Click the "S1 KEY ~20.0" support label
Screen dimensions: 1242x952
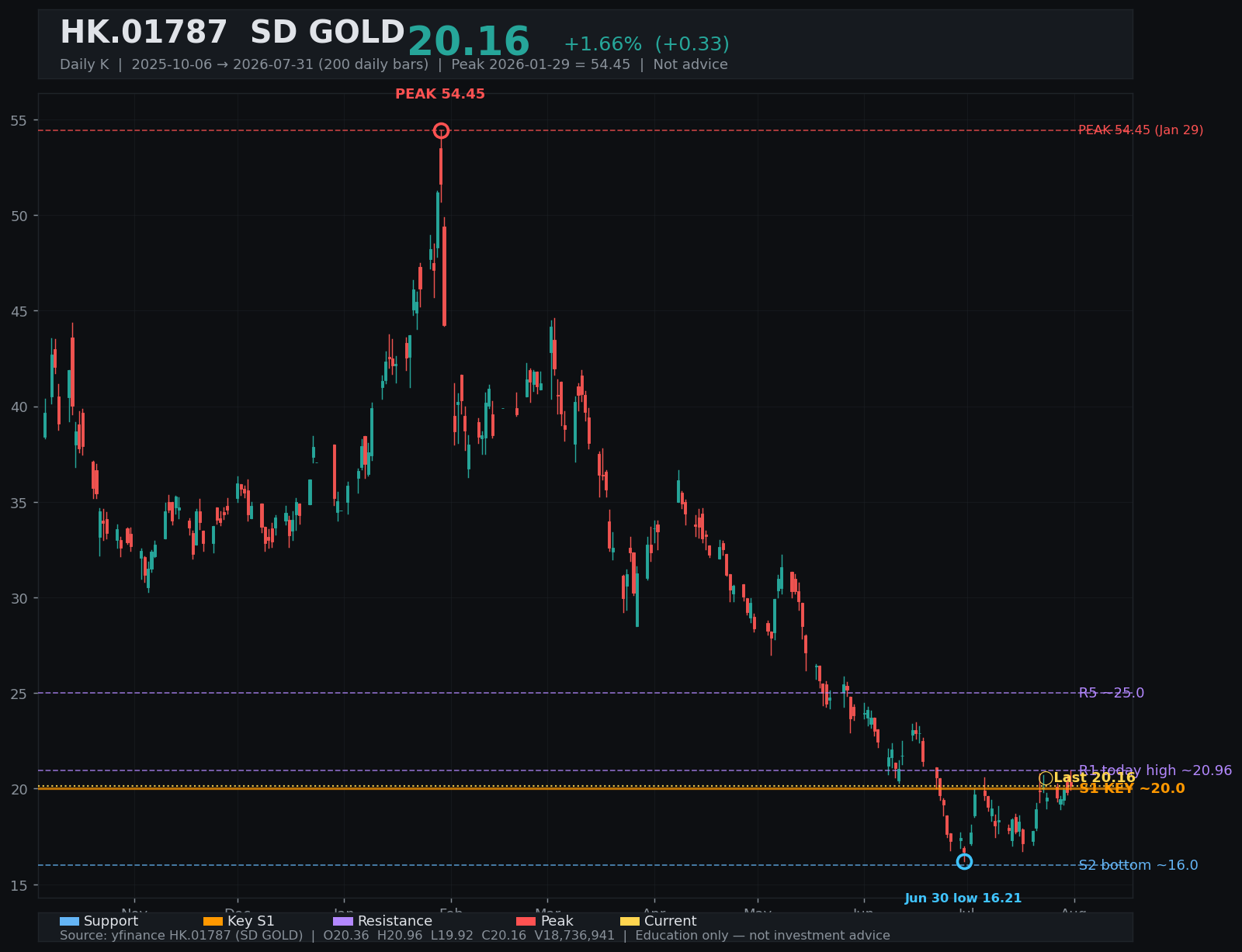[x=1132, y=788]
